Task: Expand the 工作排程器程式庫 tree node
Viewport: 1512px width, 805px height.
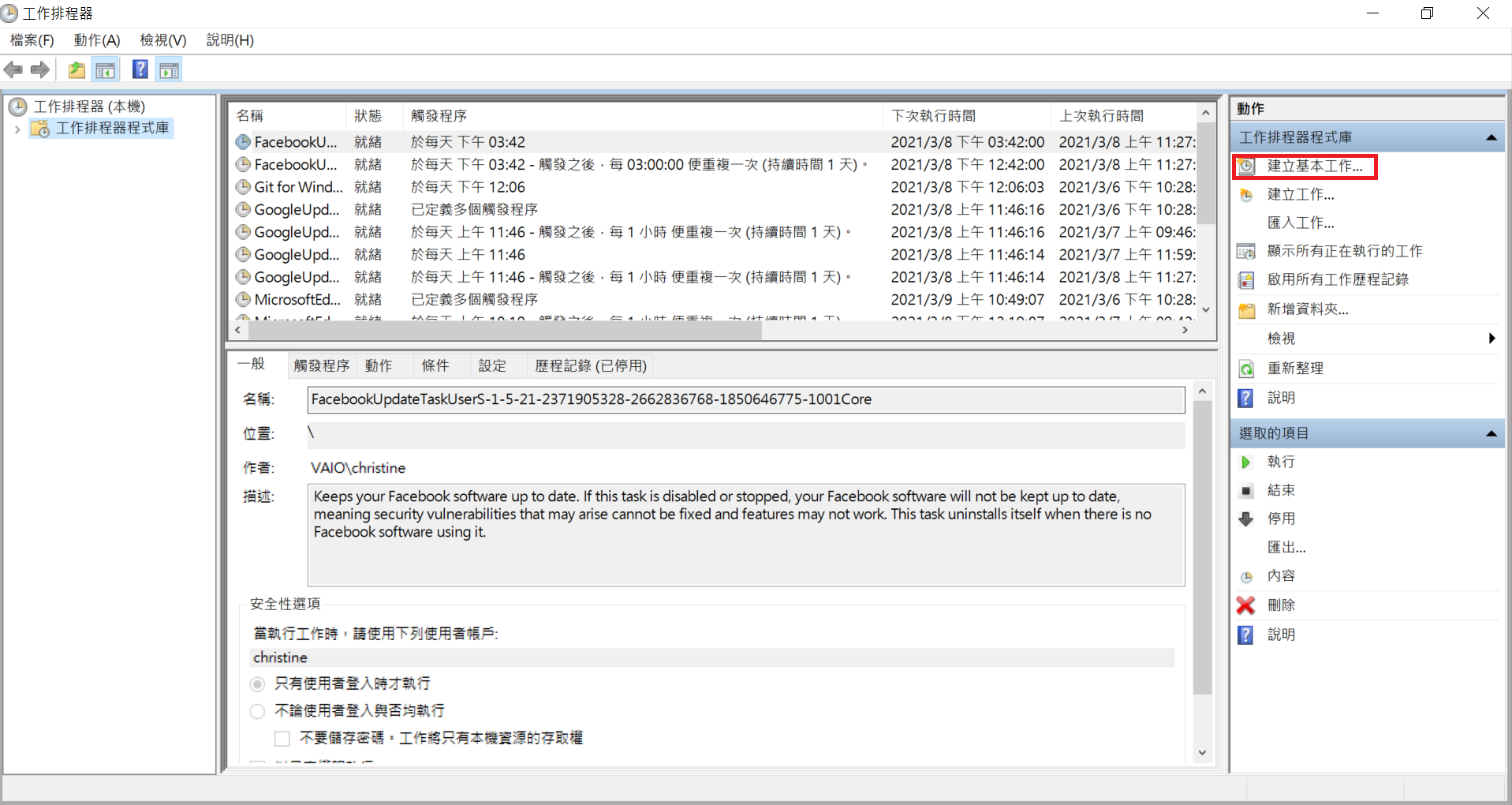Action: point(17,129)
